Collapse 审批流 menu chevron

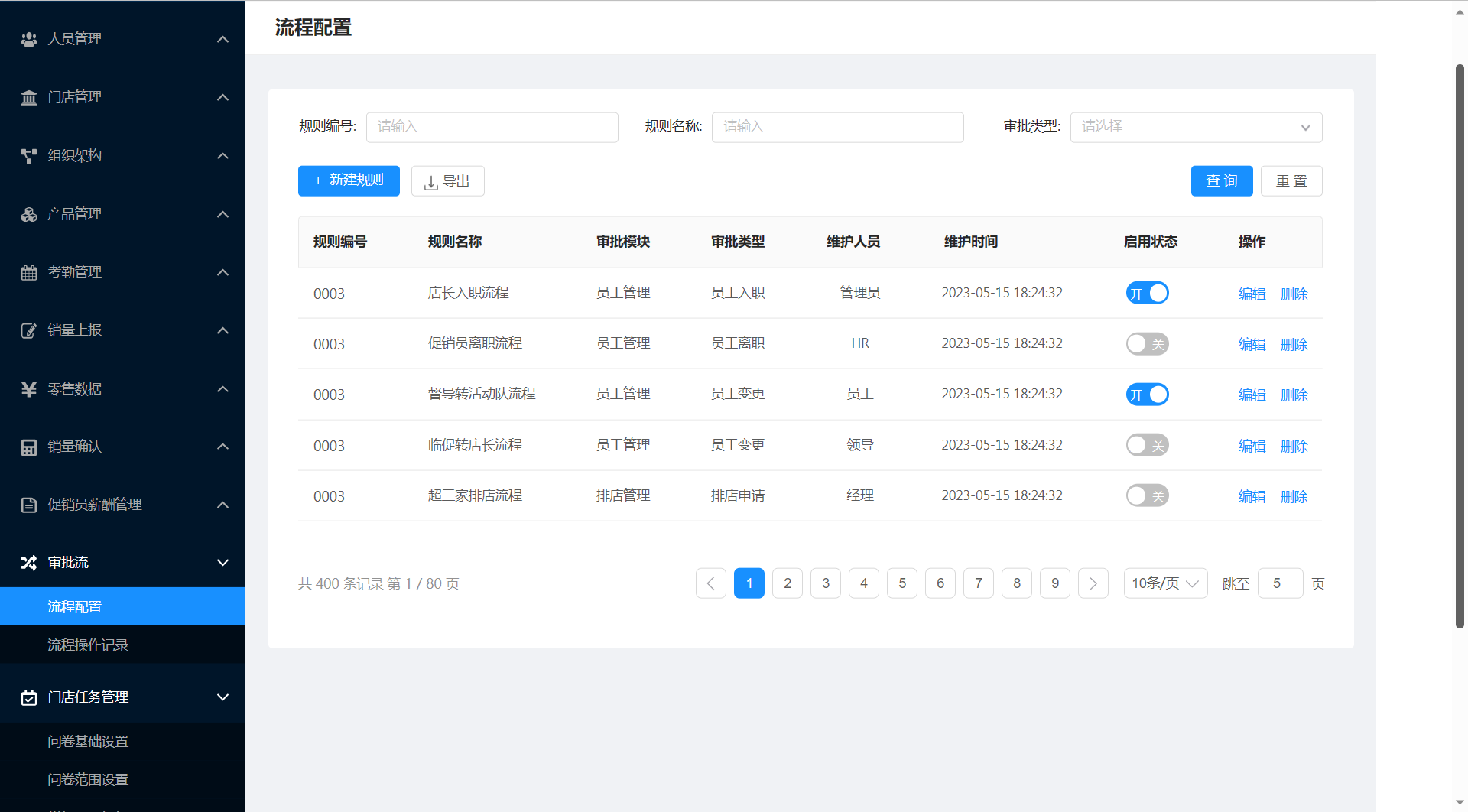tap(222, 563)
